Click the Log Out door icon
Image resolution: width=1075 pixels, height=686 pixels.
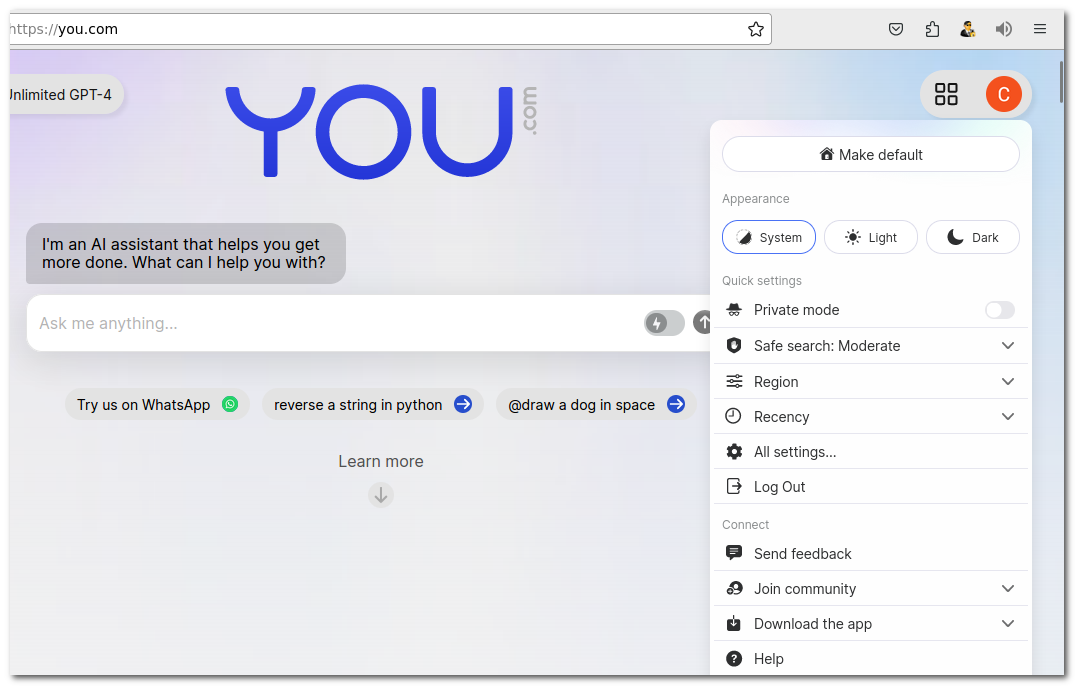[x=734, y=487]
